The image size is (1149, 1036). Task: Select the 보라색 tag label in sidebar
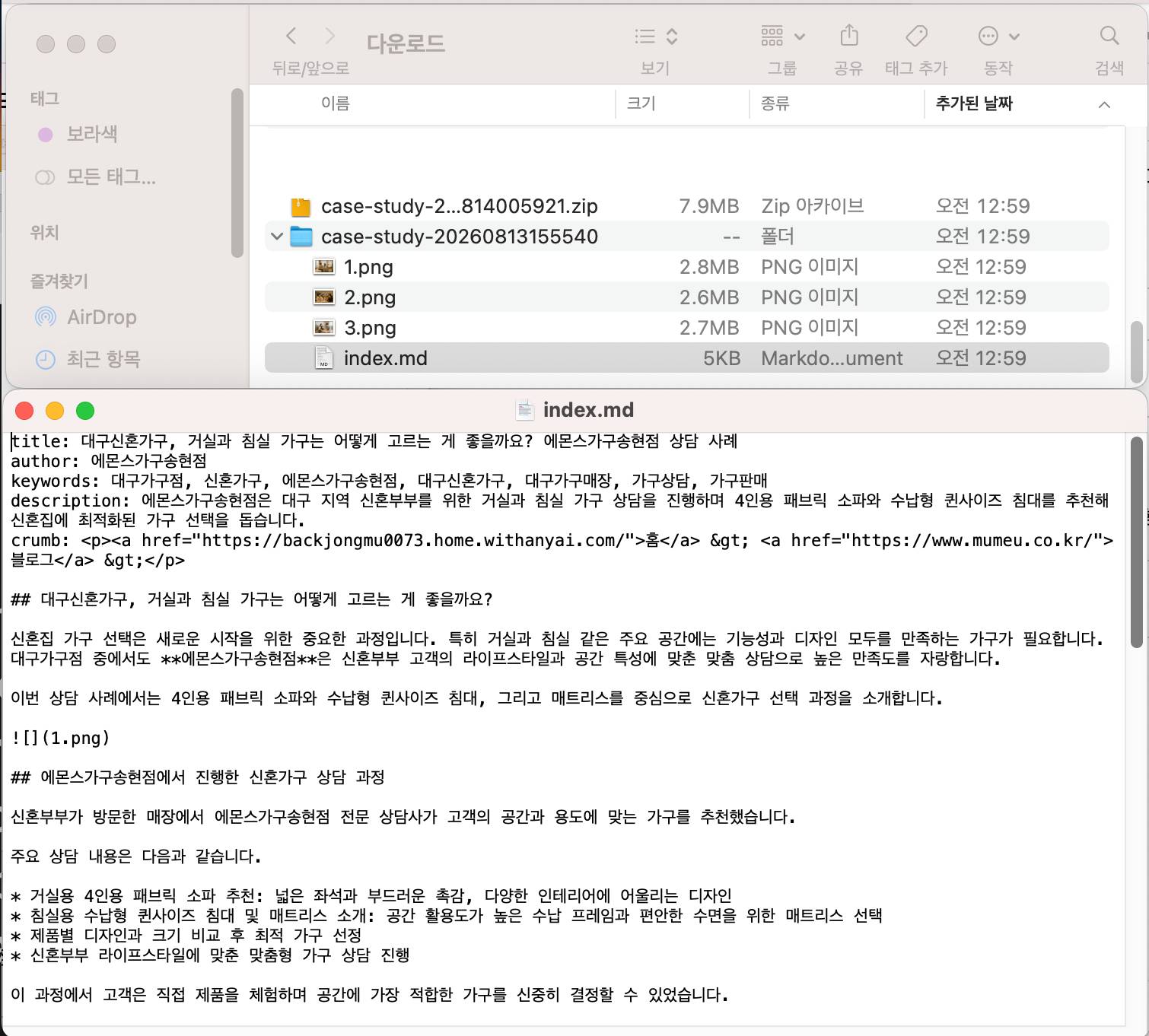92,134
